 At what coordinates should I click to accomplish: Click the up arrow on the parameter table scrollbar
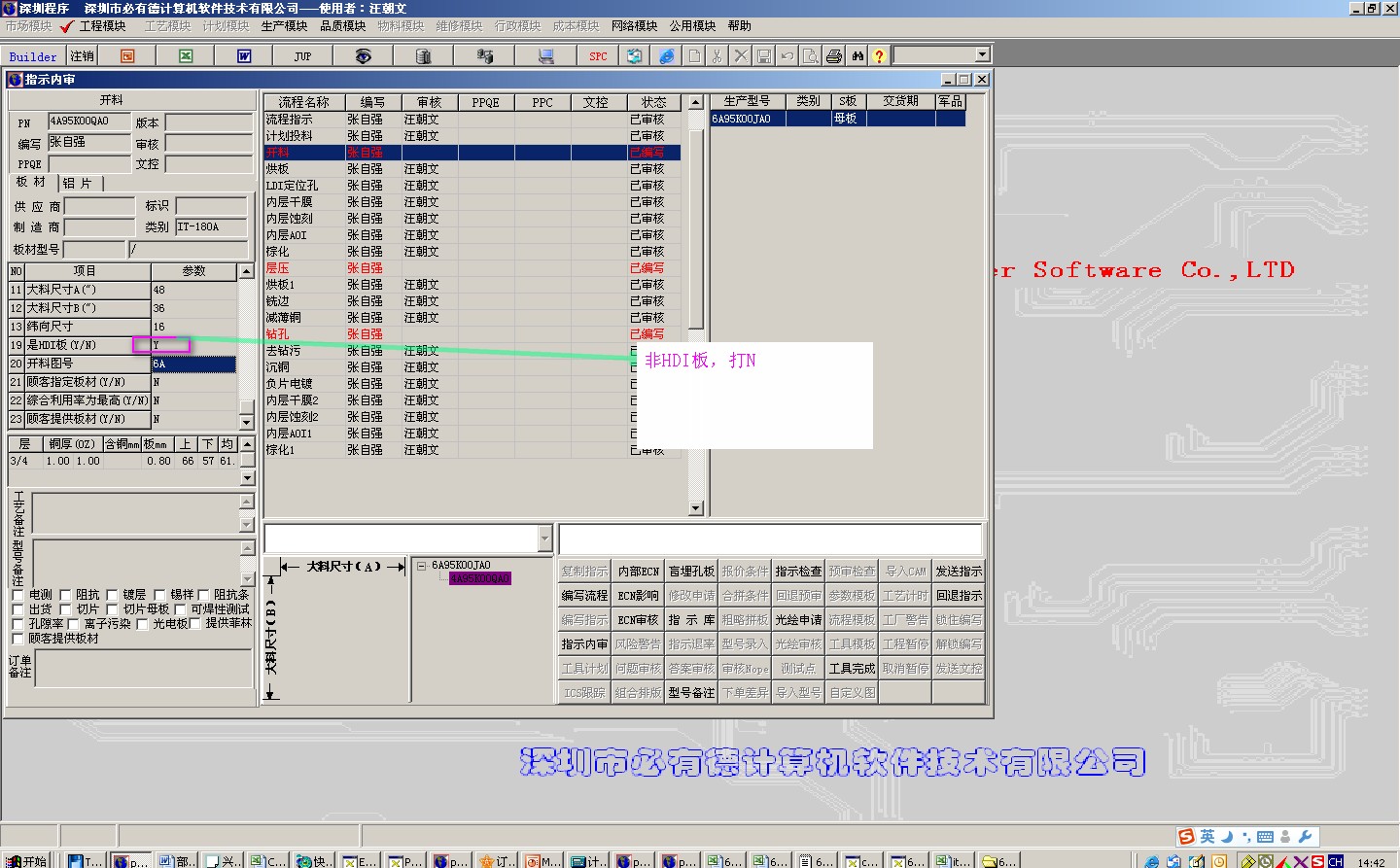pyautogui.click(x=247, y=271)
